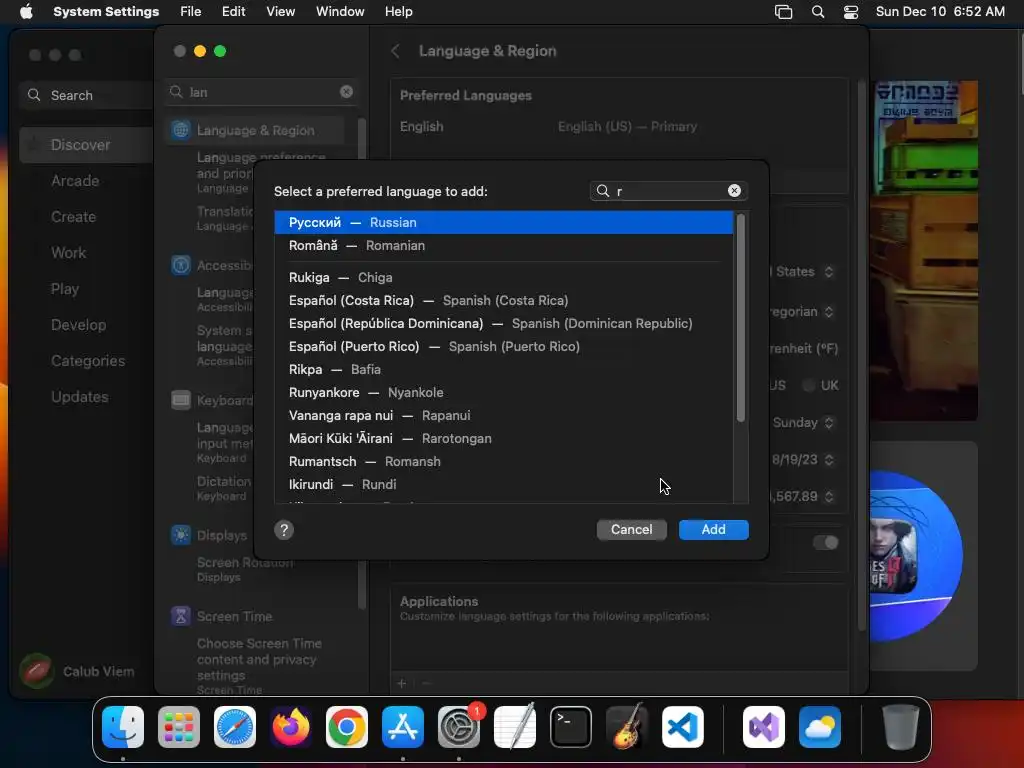Launch Safari from the dock
This screenshot has width=1024, height=768.
[235, 727]
